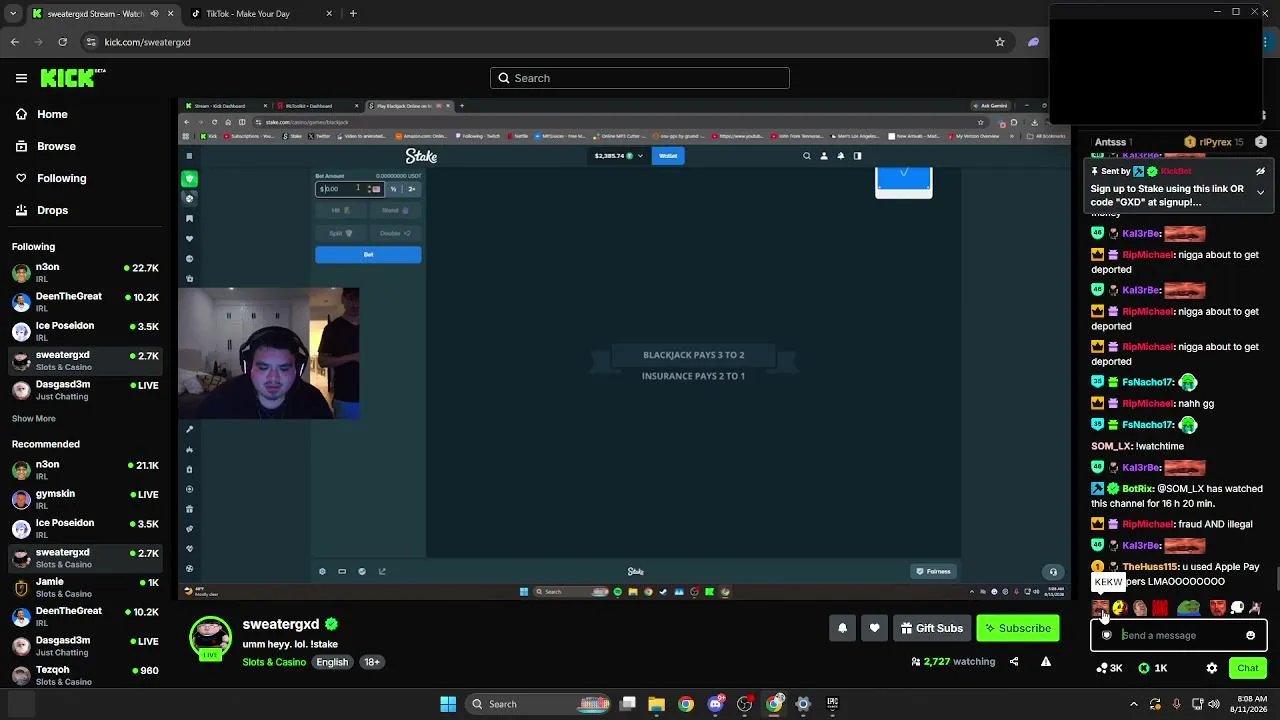Screen dimensions: 1280x720
Task: Open the Kick hamburger sidebar menu
Action: point(21,78)
